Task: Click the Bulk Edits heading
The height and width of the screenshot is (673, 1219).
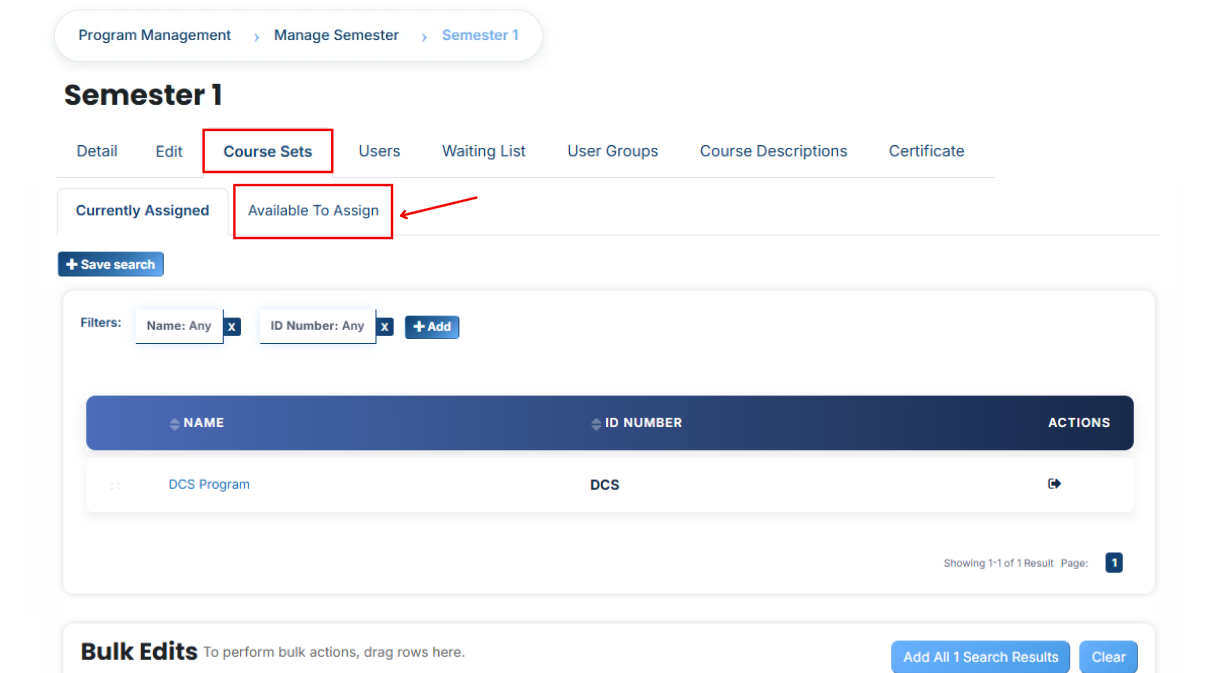Action: pos(139,651)
